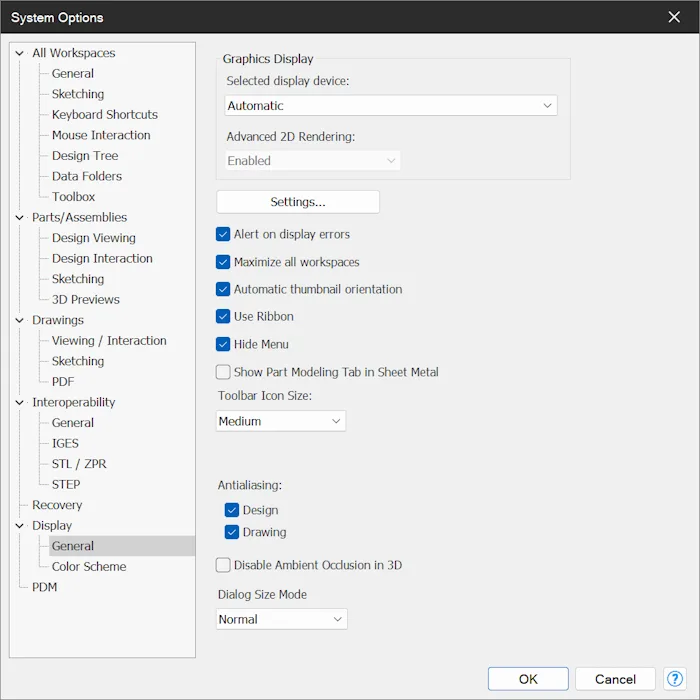Select the Design Tree item
700x700 pixels.
tap(85, 155)
